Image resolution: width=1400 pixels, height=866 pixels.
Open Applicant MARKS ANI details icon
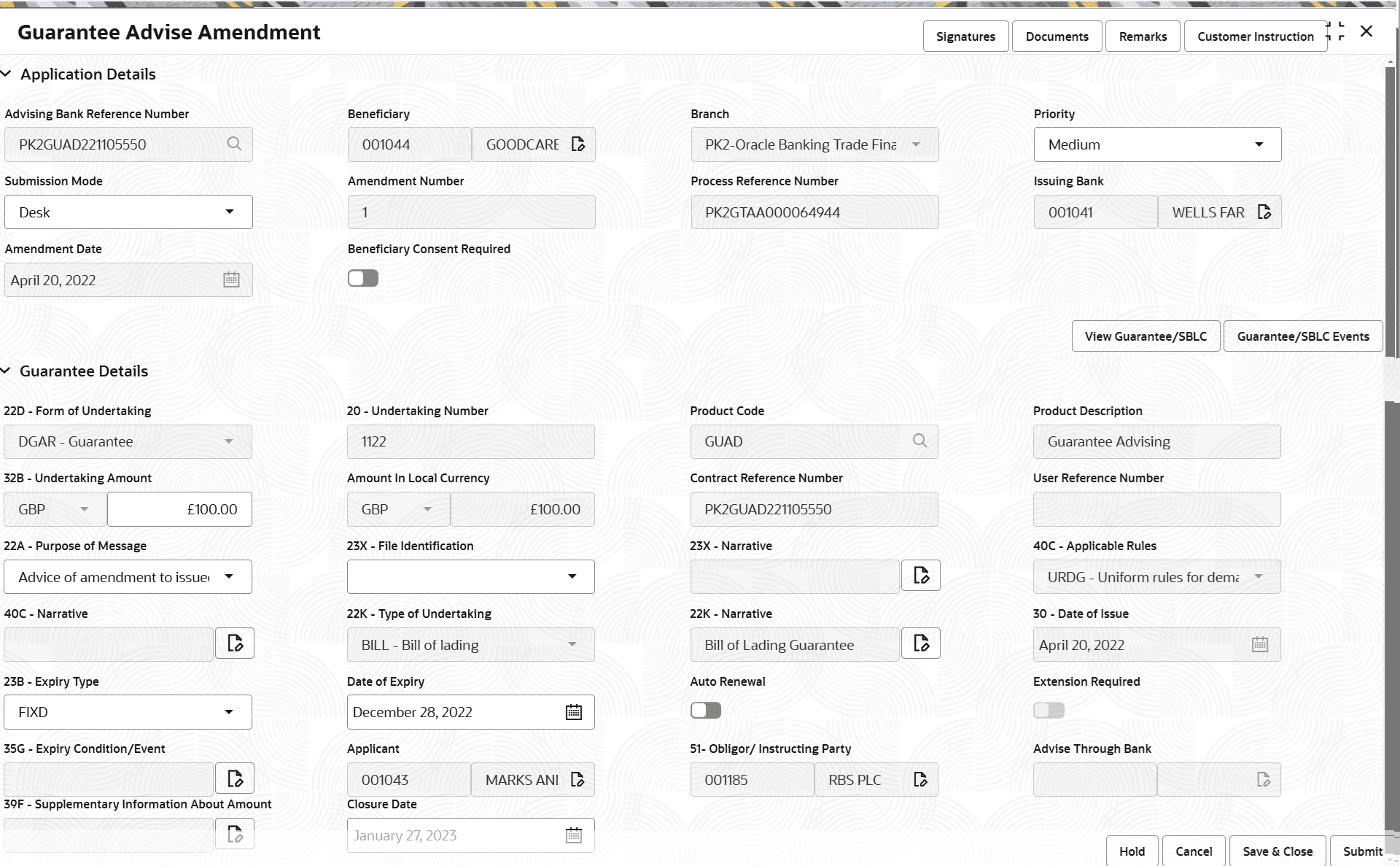(577, 779)
